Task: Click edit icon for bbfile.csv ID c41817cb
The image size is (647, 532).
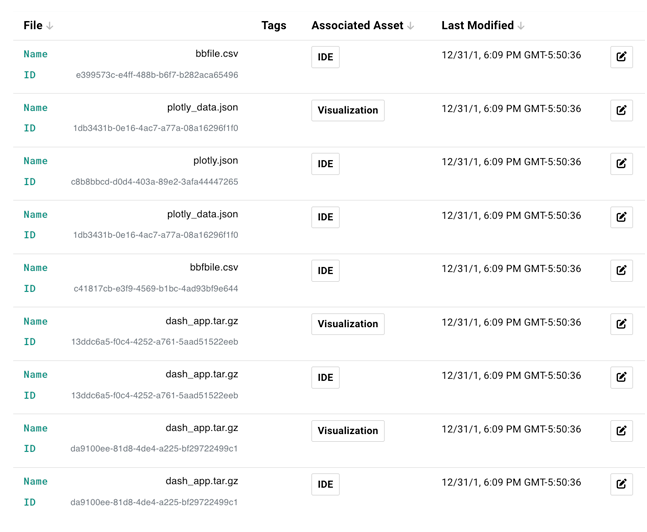Action: click(621, 270)
